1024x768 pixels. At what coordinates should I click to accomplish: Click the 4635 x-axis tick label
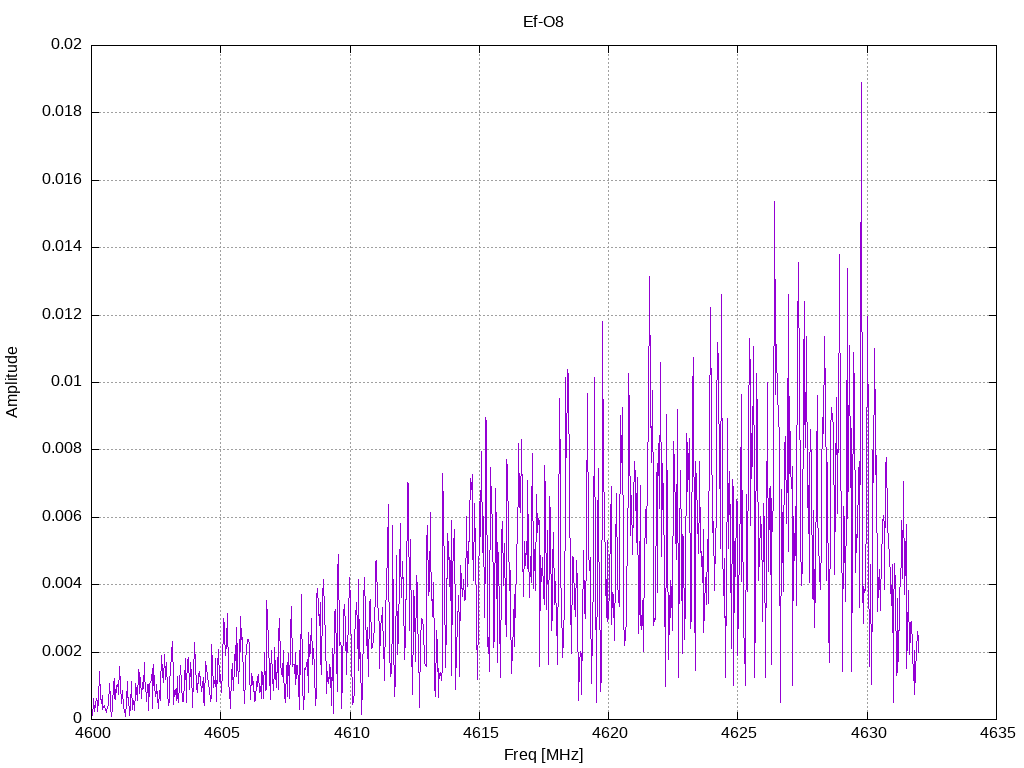997,733
